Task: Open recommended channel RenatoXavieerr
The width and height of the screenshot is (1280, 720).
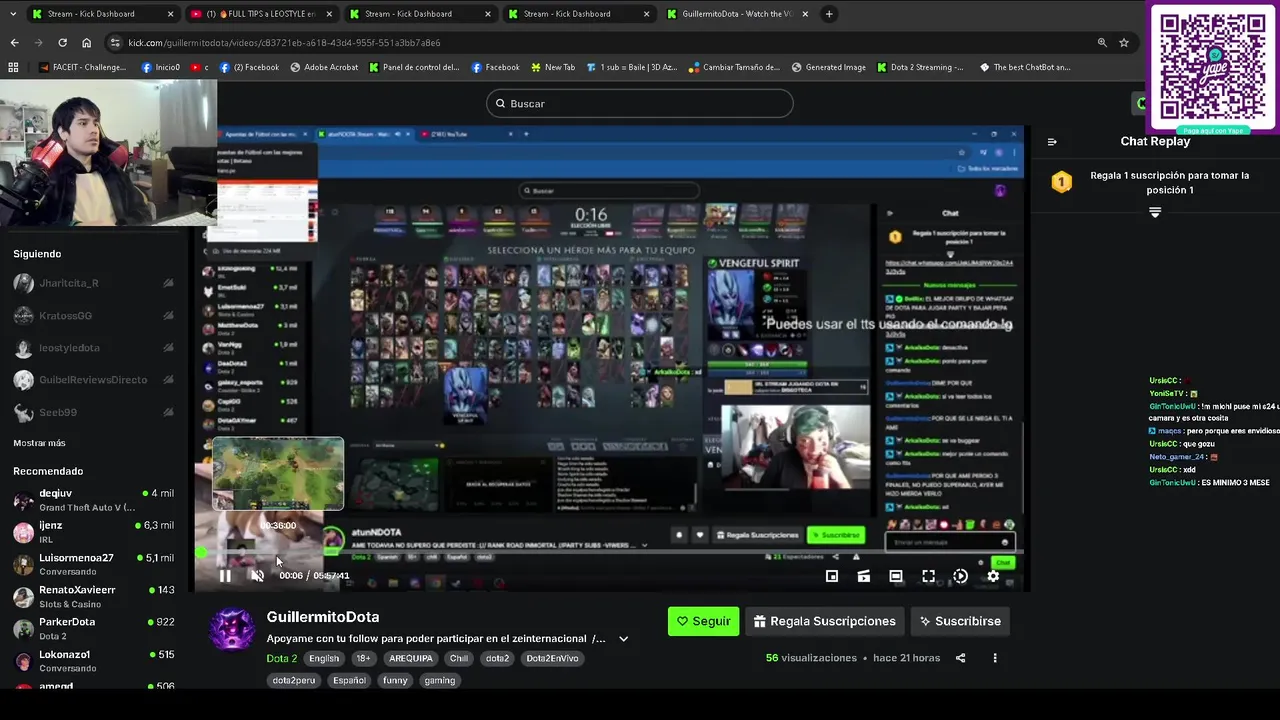Action: [x=96, y=597]
